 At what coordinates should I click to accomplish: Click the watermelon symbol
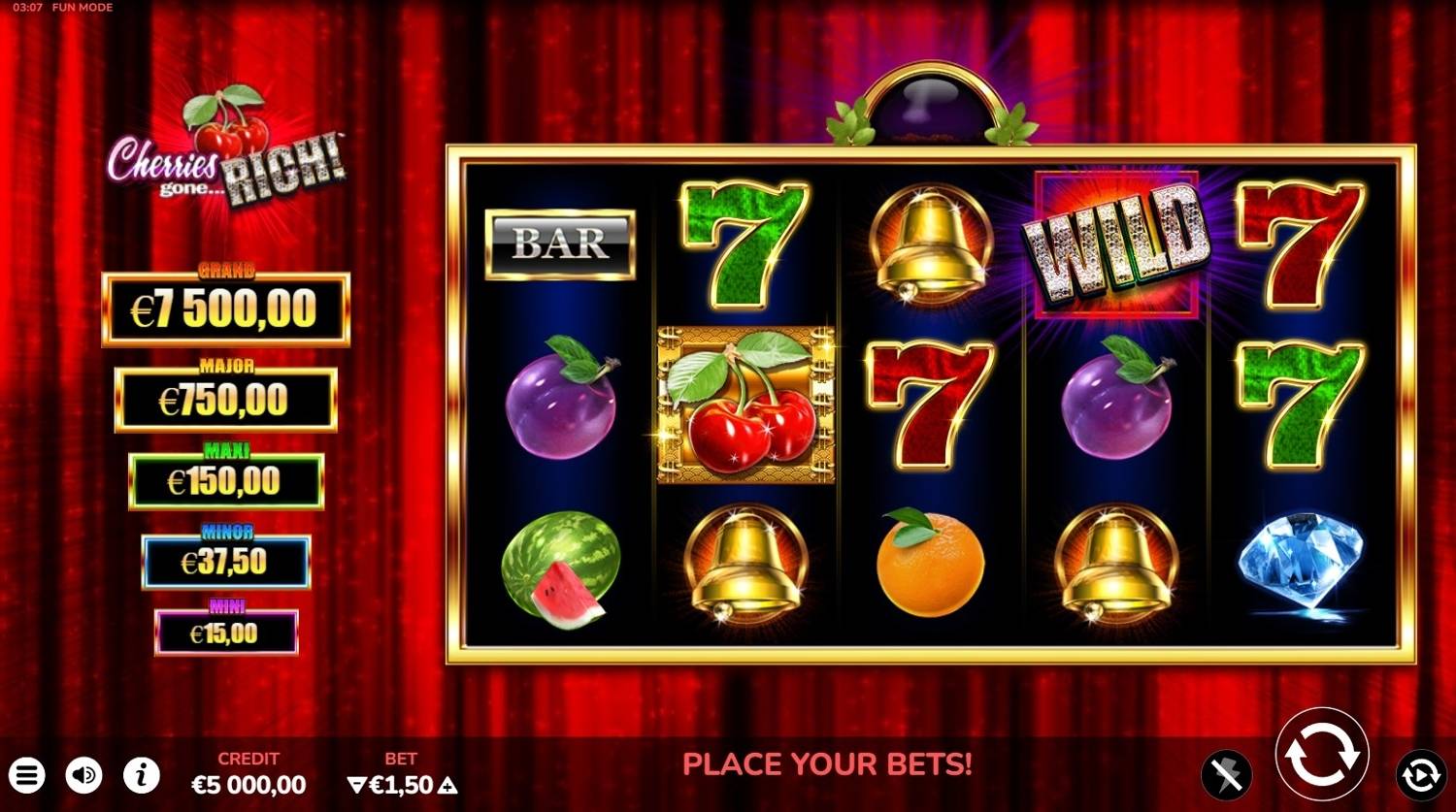click(x=561, y=568)
